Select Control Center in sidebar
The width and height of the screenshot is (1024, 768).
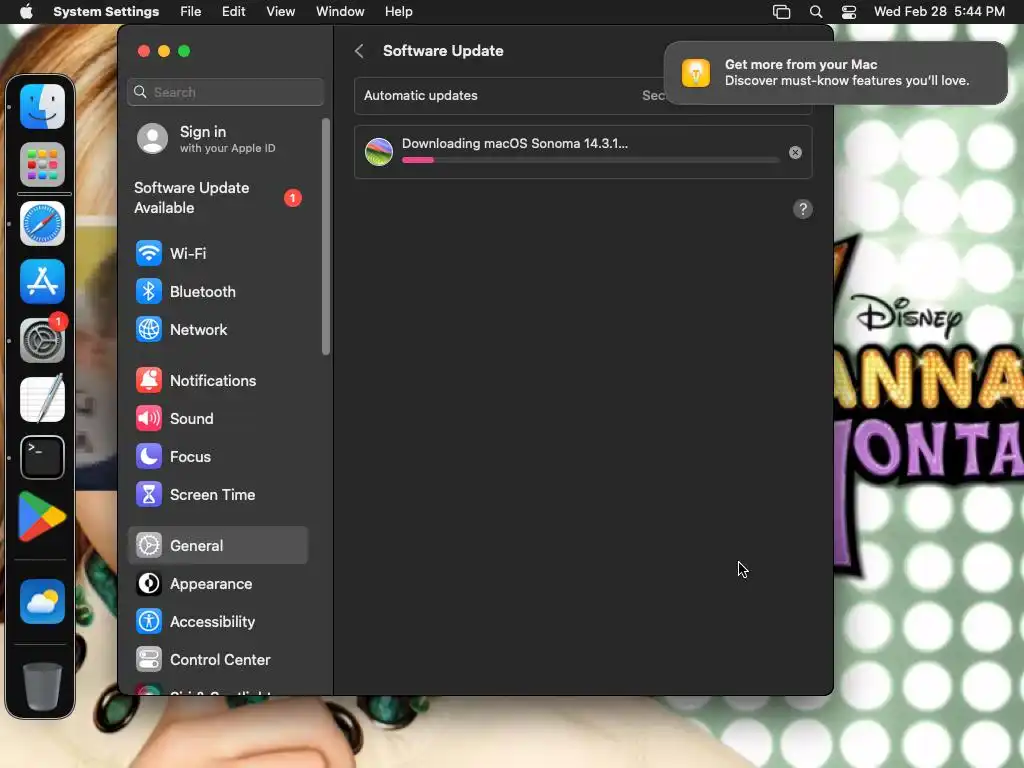point(218,660)
